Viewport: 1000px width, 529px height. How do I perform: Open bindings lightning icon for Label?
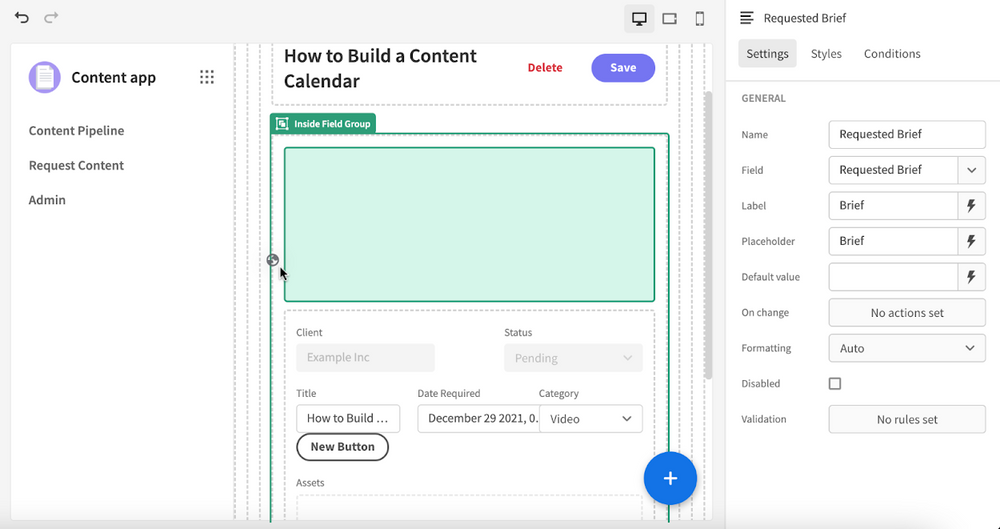click(x=971, y=205)
